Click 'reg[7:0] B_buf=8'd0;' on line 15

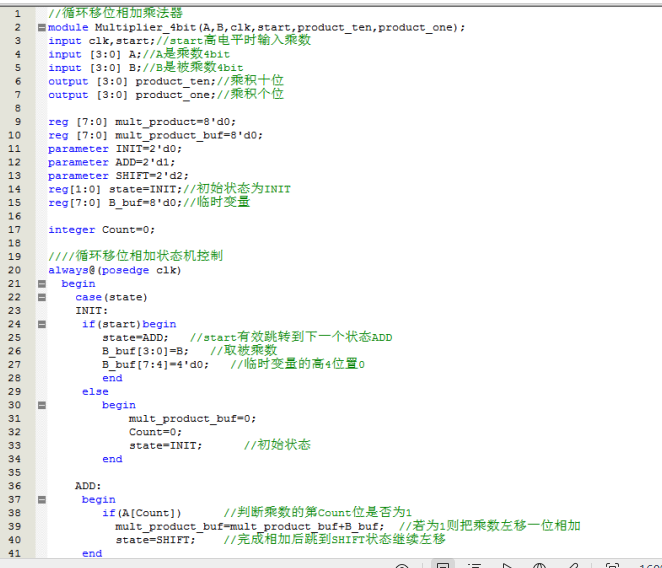click(115, 203)
